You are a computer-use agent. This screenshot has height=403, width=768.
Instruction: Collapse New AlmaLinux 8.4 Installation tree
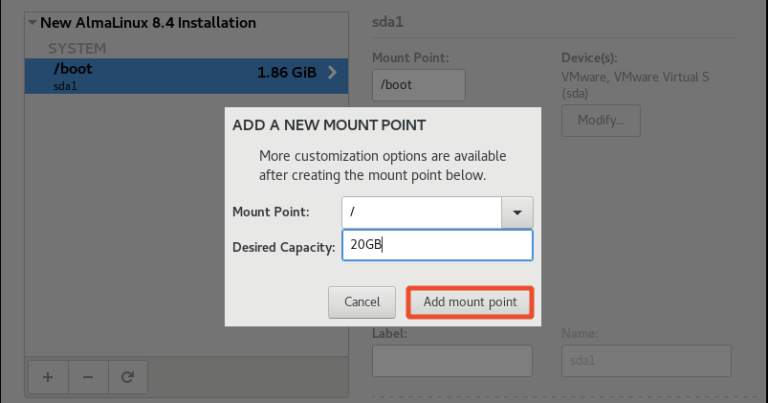[x=32, y=23]
